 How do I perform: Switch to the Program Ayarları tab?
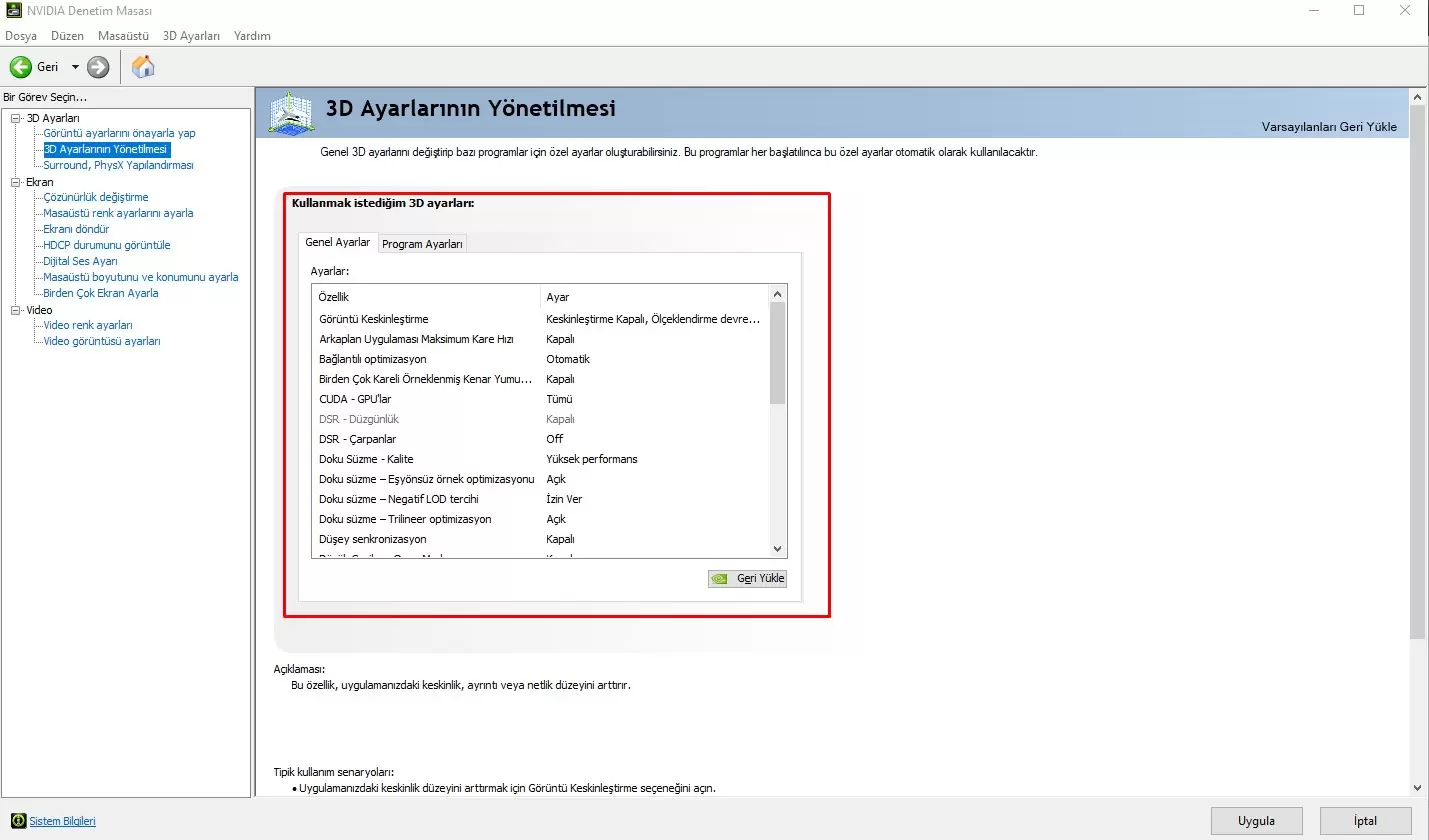point(422,244)
